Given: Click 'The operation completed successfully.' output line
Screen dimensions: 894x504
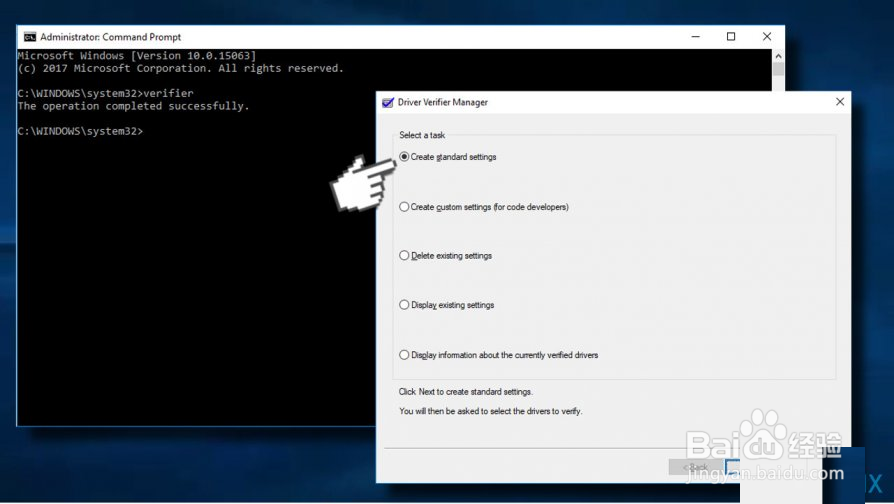Looking at the screenshot, I should click(x=133, y=106).
